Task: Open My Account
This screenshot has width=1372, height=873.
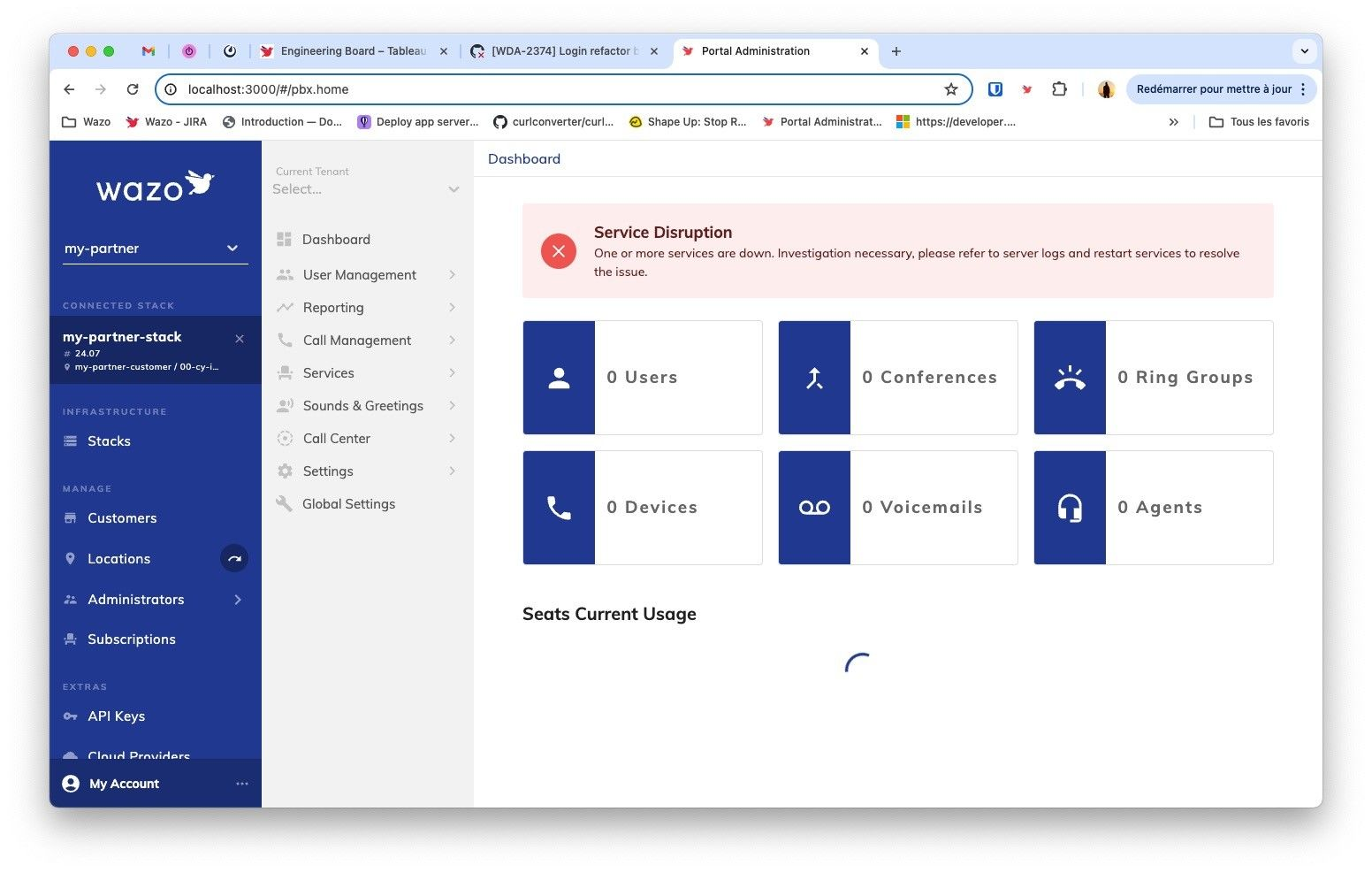Action: [124, 784]
